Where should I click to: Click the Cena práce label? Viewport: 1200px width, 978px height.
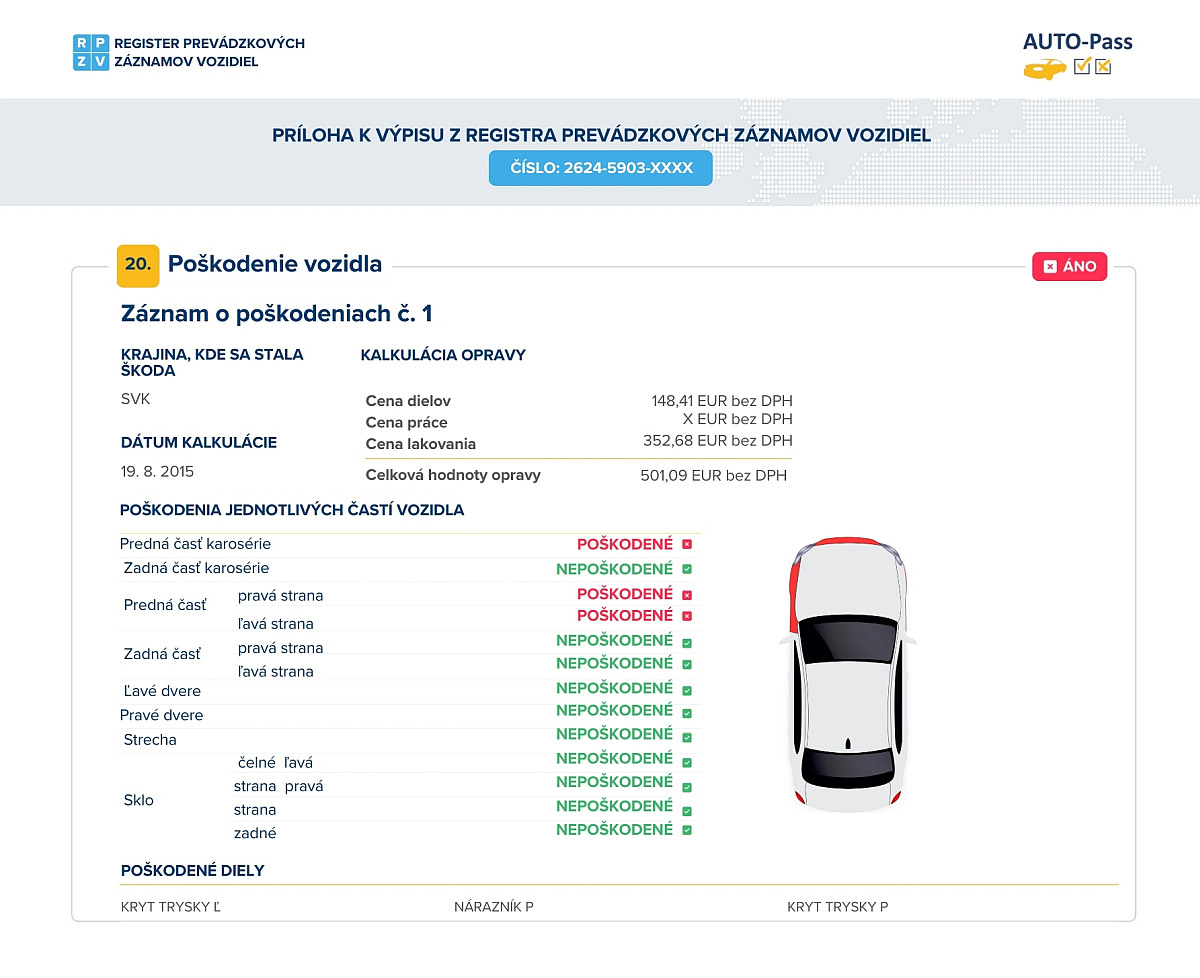click(407, 423)
